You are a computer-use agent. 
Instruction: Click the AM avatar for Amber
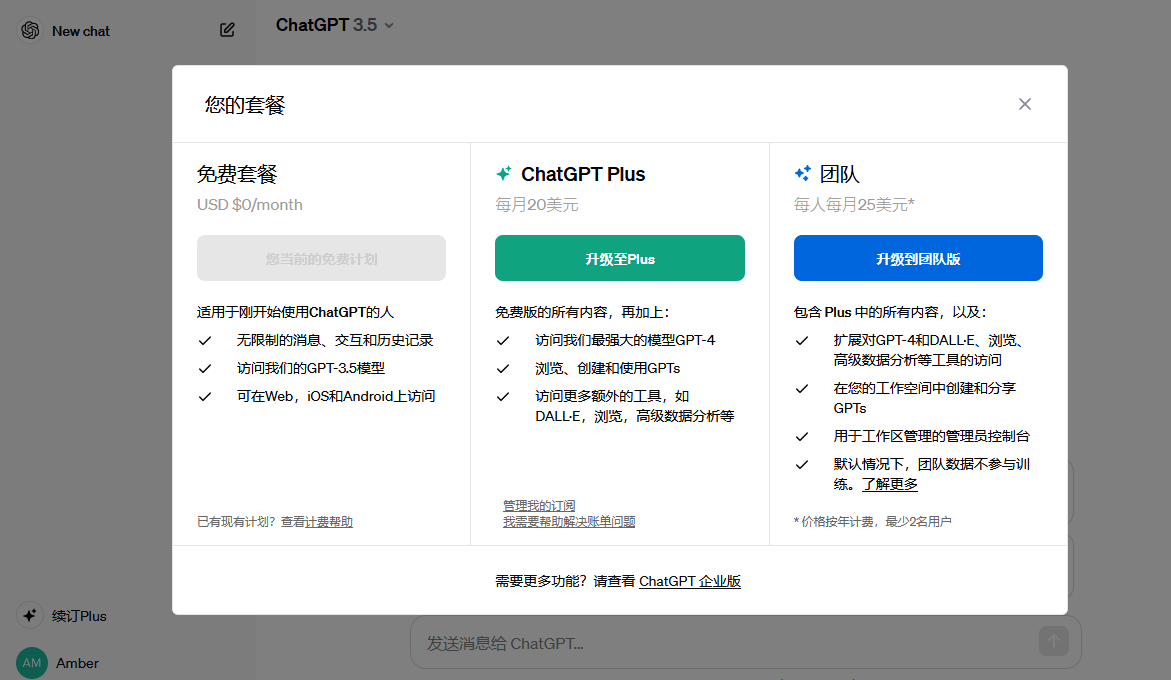tap(30, 663)
